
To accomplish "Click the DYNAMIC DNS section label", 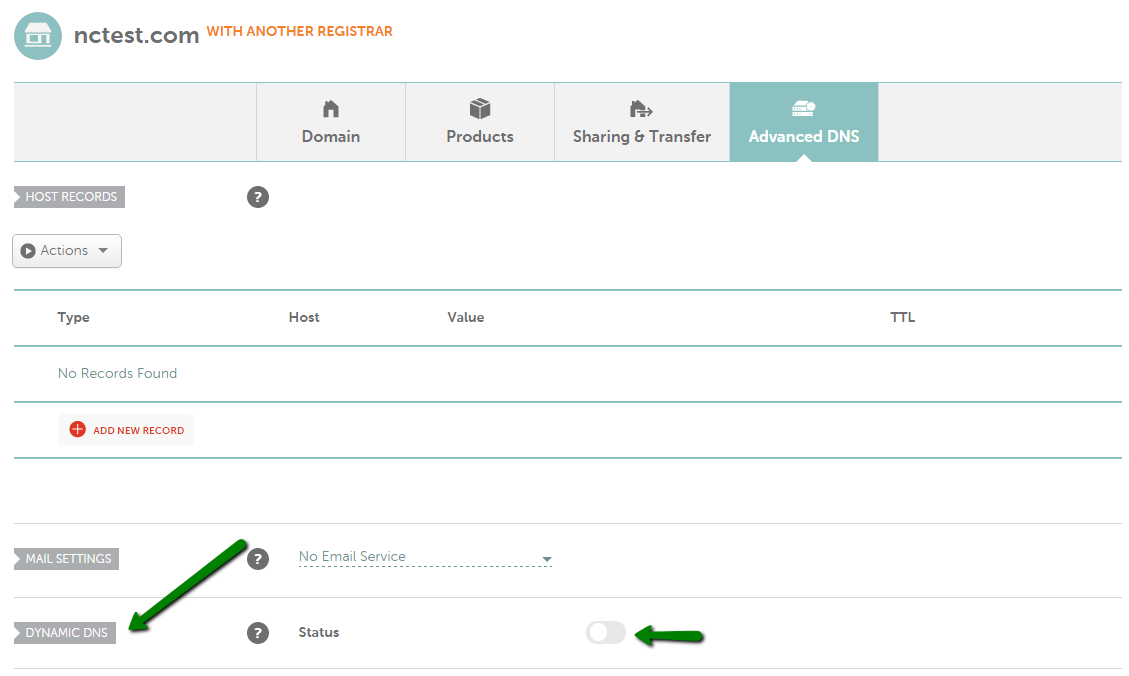I will click(x=65, y=633).
